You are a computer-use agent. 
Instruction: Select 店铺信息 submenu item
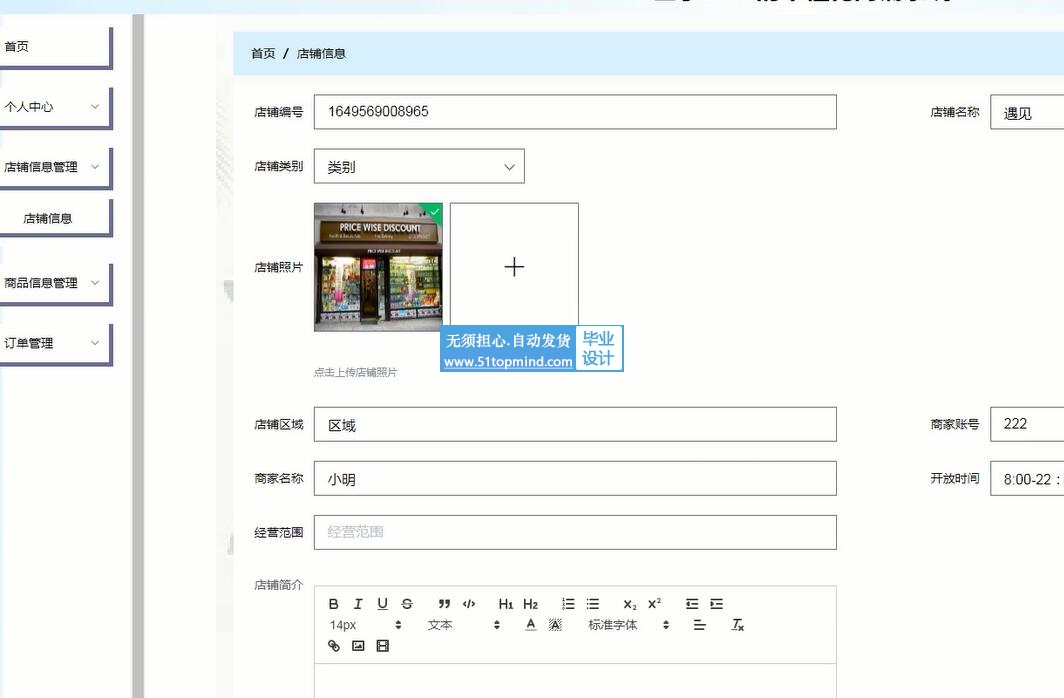pos(54,218)
